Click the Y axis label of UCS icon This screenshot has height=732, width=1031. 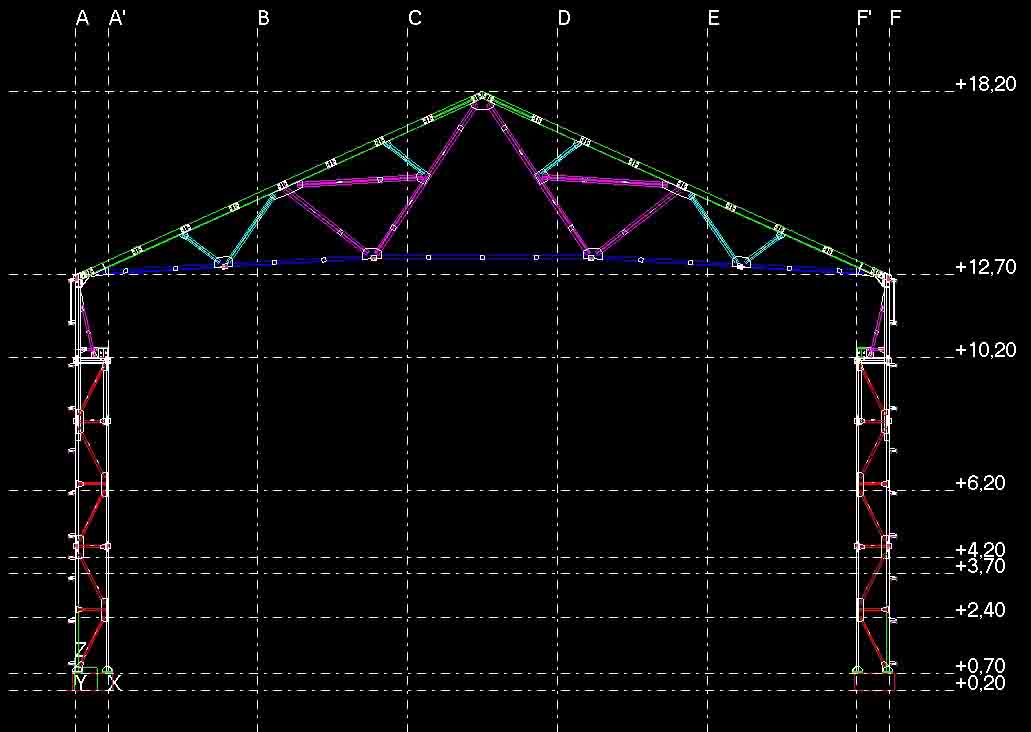(x=81, y=684)
